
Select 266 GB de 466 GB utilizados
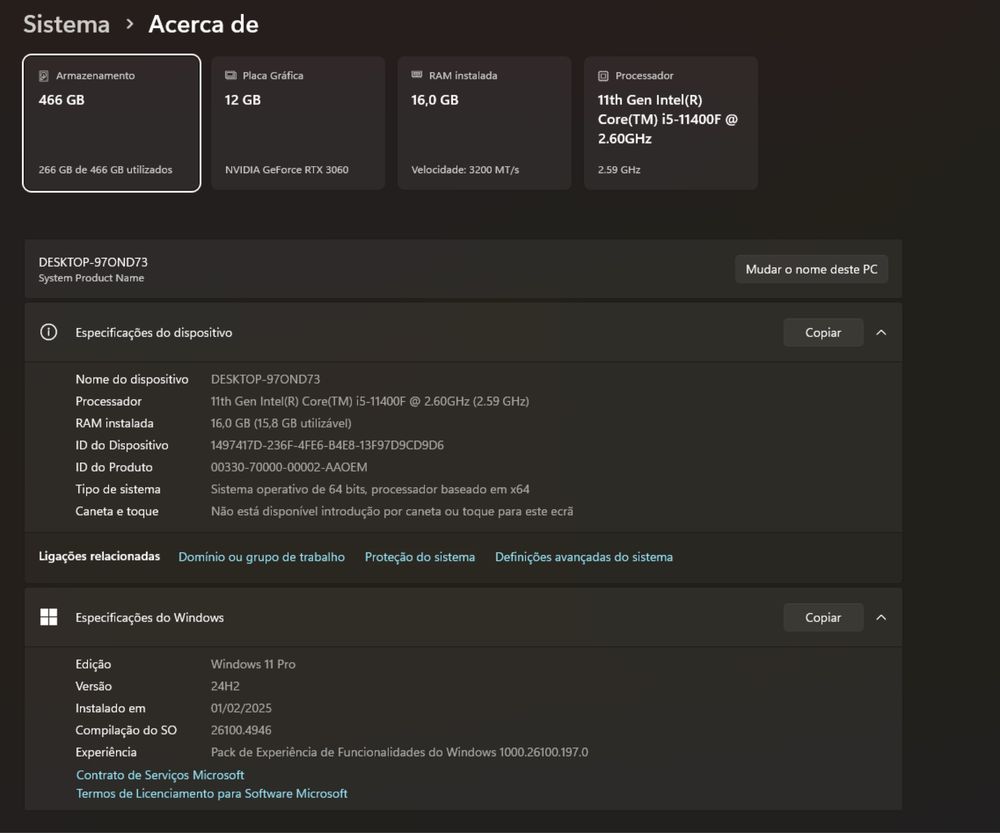105,170
